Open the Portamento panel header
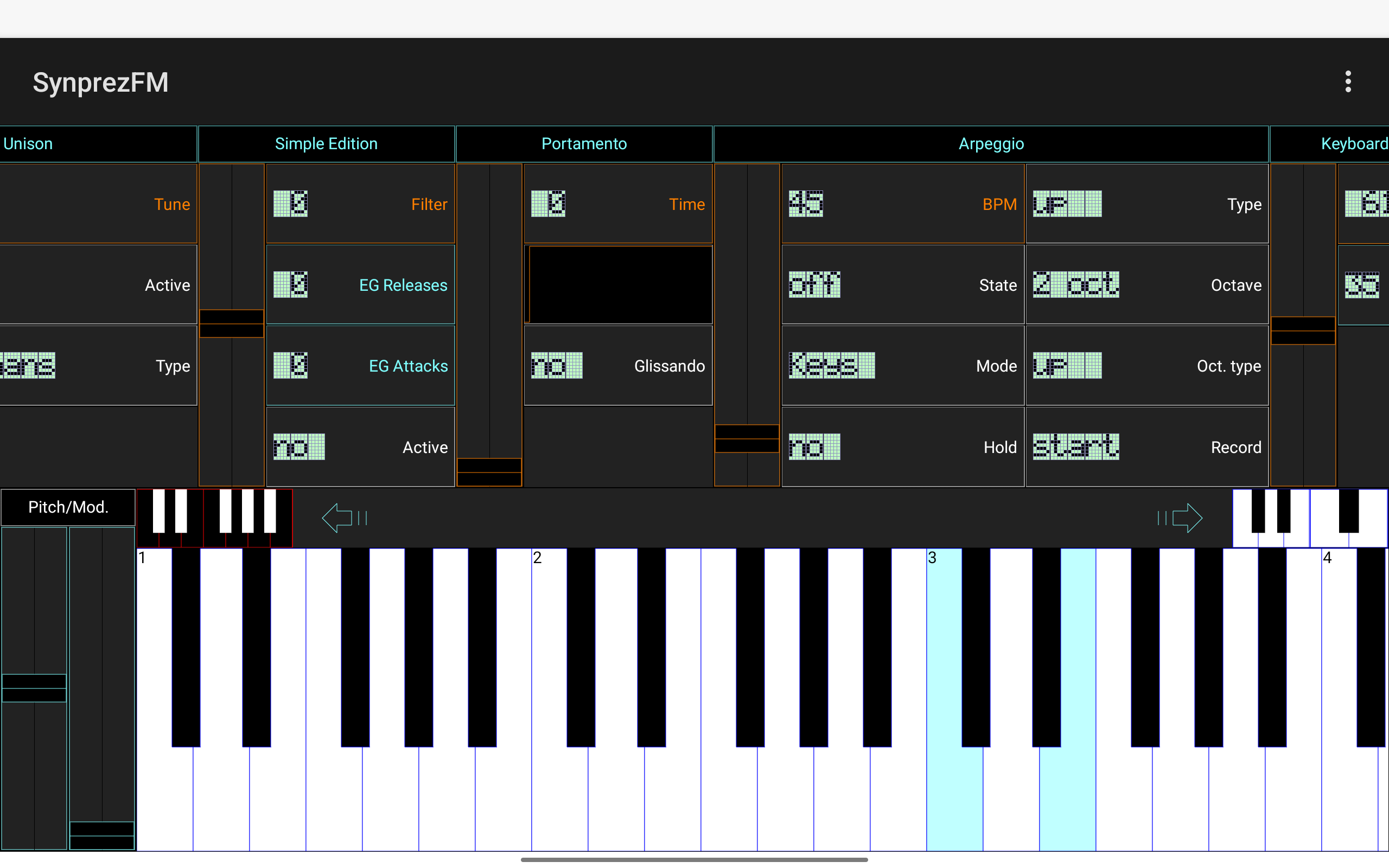This screenshot has width=1389, height=868. click(x=584, y=144)
